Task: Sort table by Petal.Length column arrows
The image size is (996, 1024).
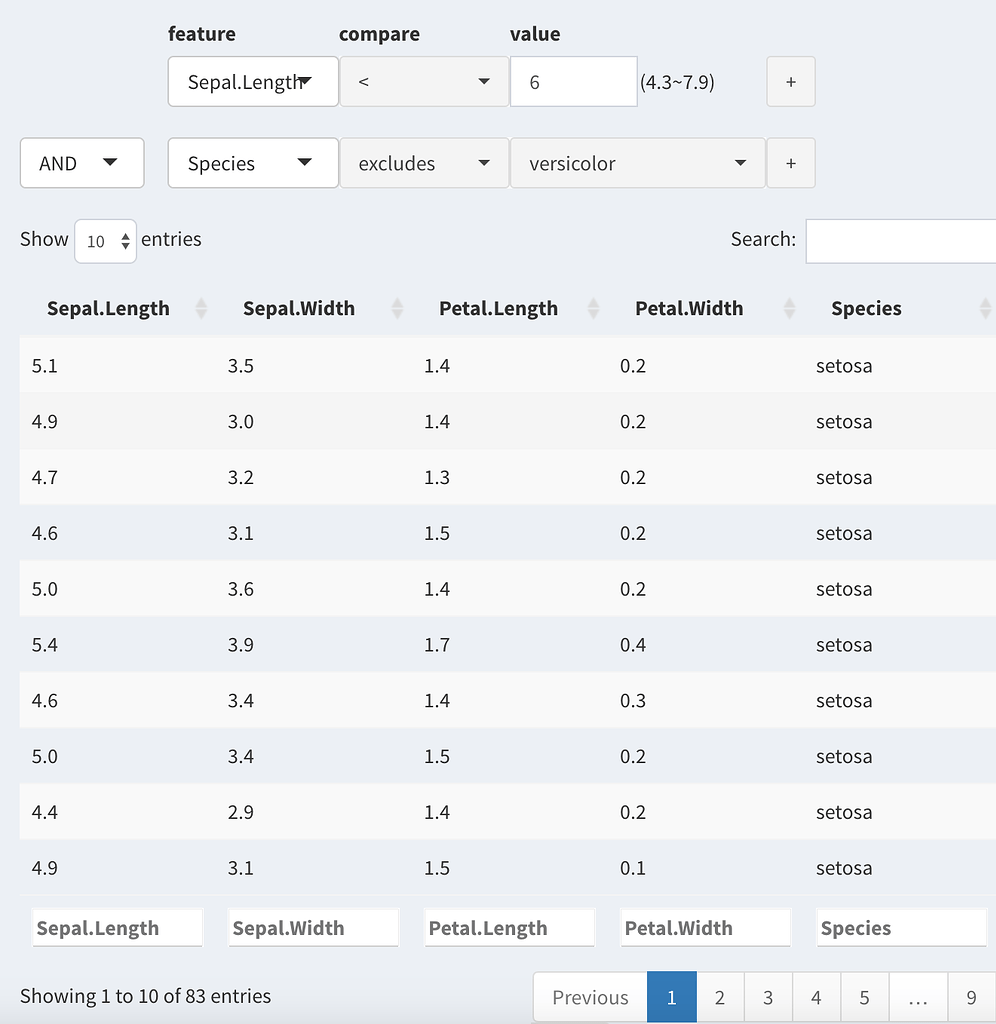Action: click(x=593, y=308)
